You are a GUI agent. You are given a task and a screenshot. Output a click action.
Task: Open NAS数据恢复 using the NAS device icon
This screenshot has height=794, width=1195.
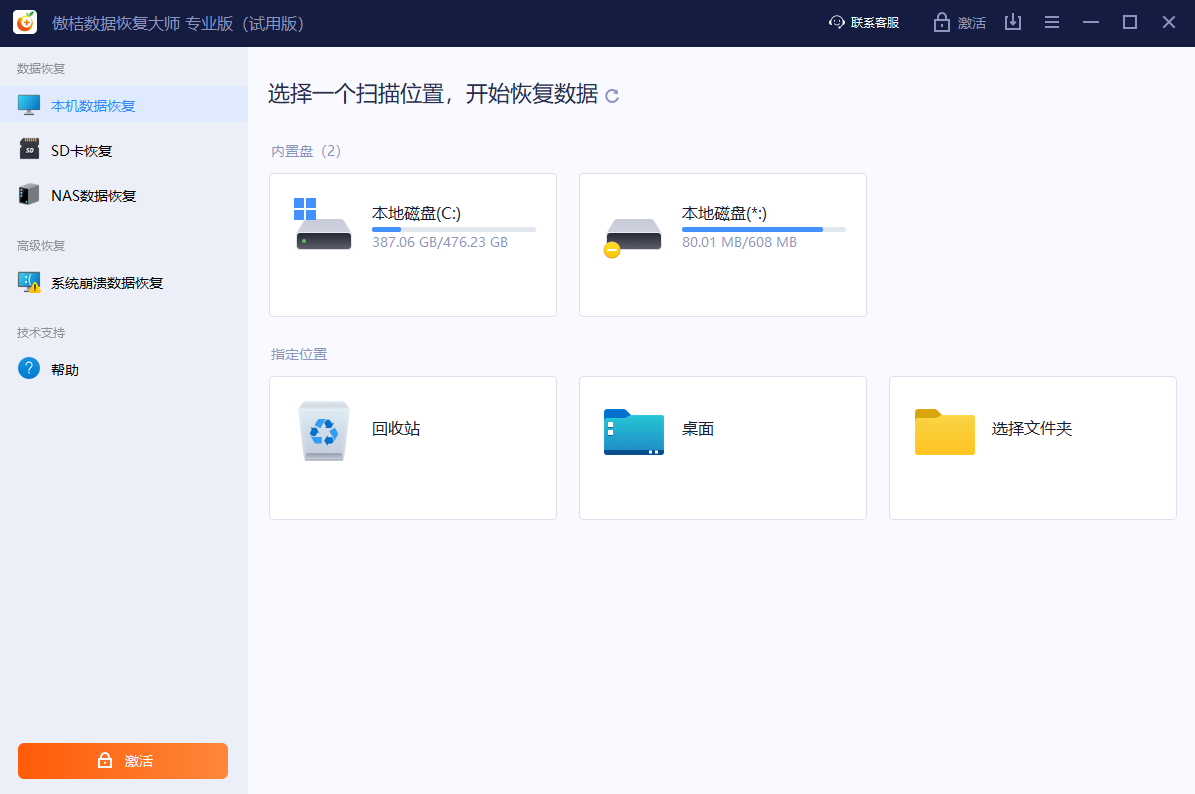29,194
